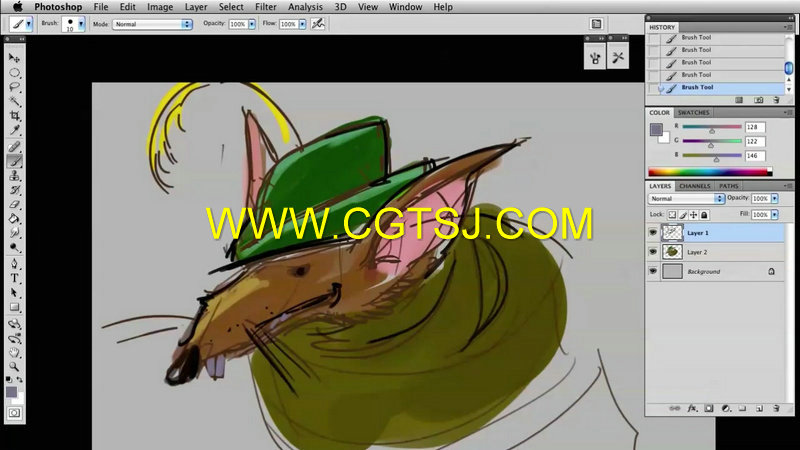The image size is (800, 450).
Task: Create a new adjustment layer
Action: pos(726,408)
